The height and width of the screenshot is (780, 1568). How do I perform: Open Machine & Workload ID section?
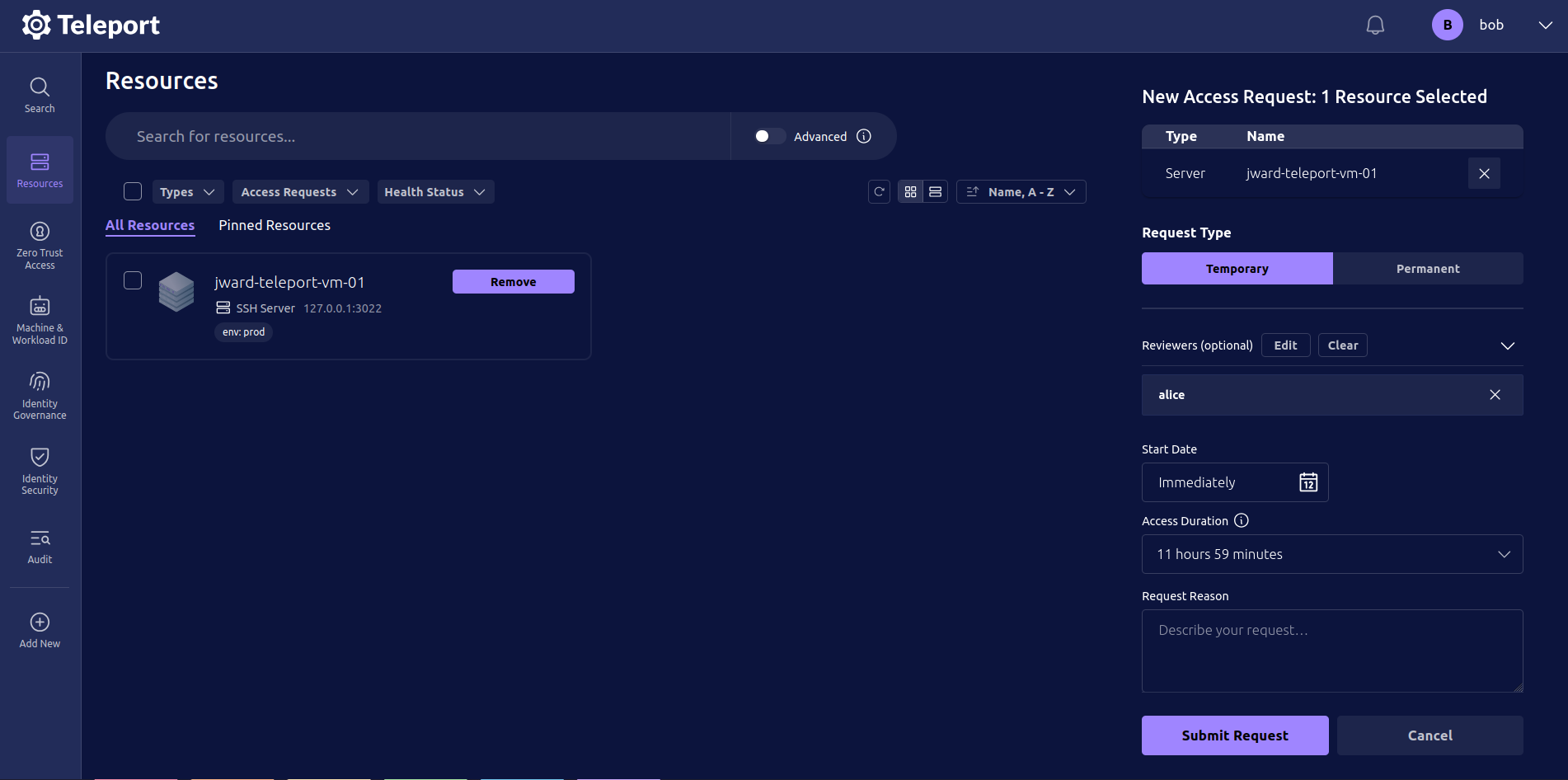click(x=40, y=319)
